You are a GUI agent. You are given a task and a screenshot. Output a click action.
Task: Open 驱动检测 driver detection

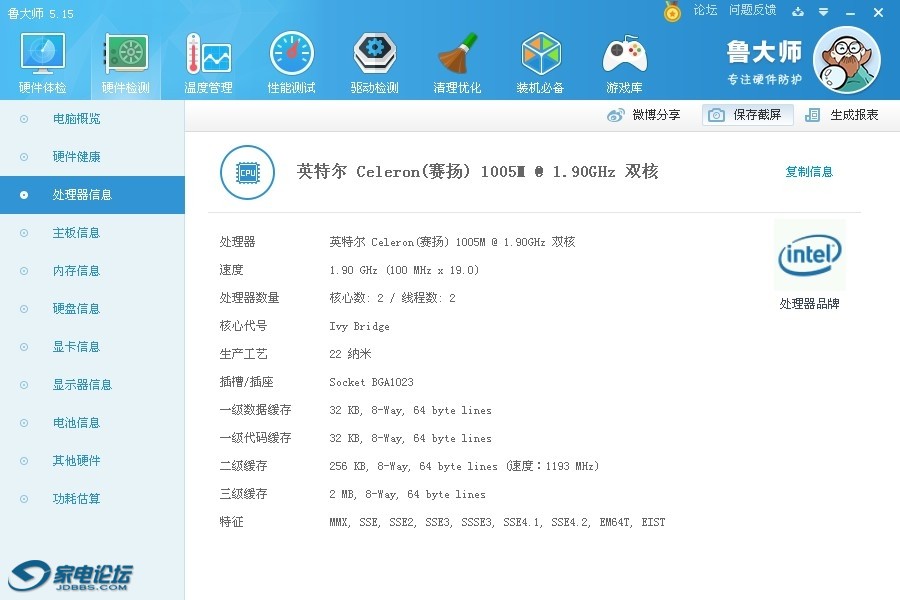pos(374,63)
